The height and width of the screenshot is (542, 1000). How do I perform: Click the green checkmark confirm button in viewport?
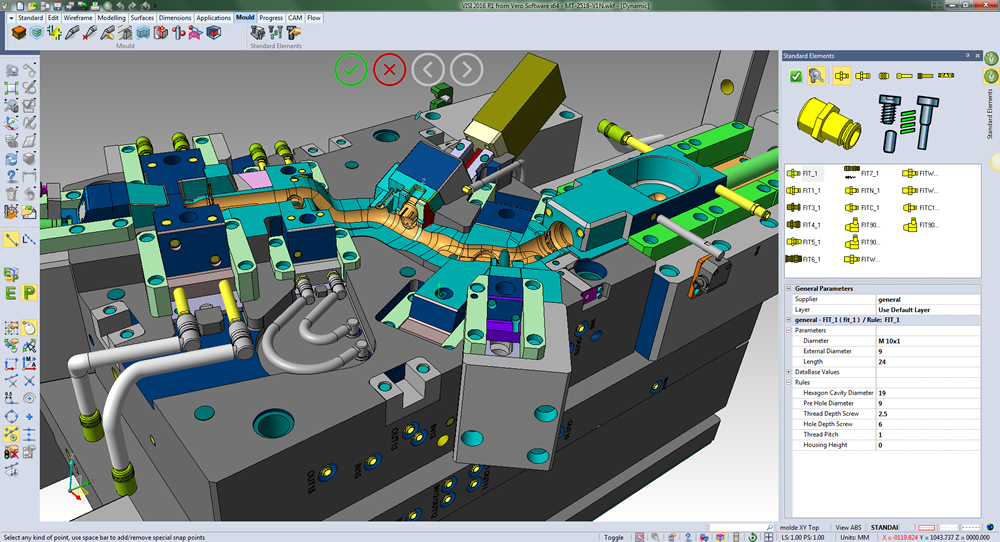pos(350,69)
